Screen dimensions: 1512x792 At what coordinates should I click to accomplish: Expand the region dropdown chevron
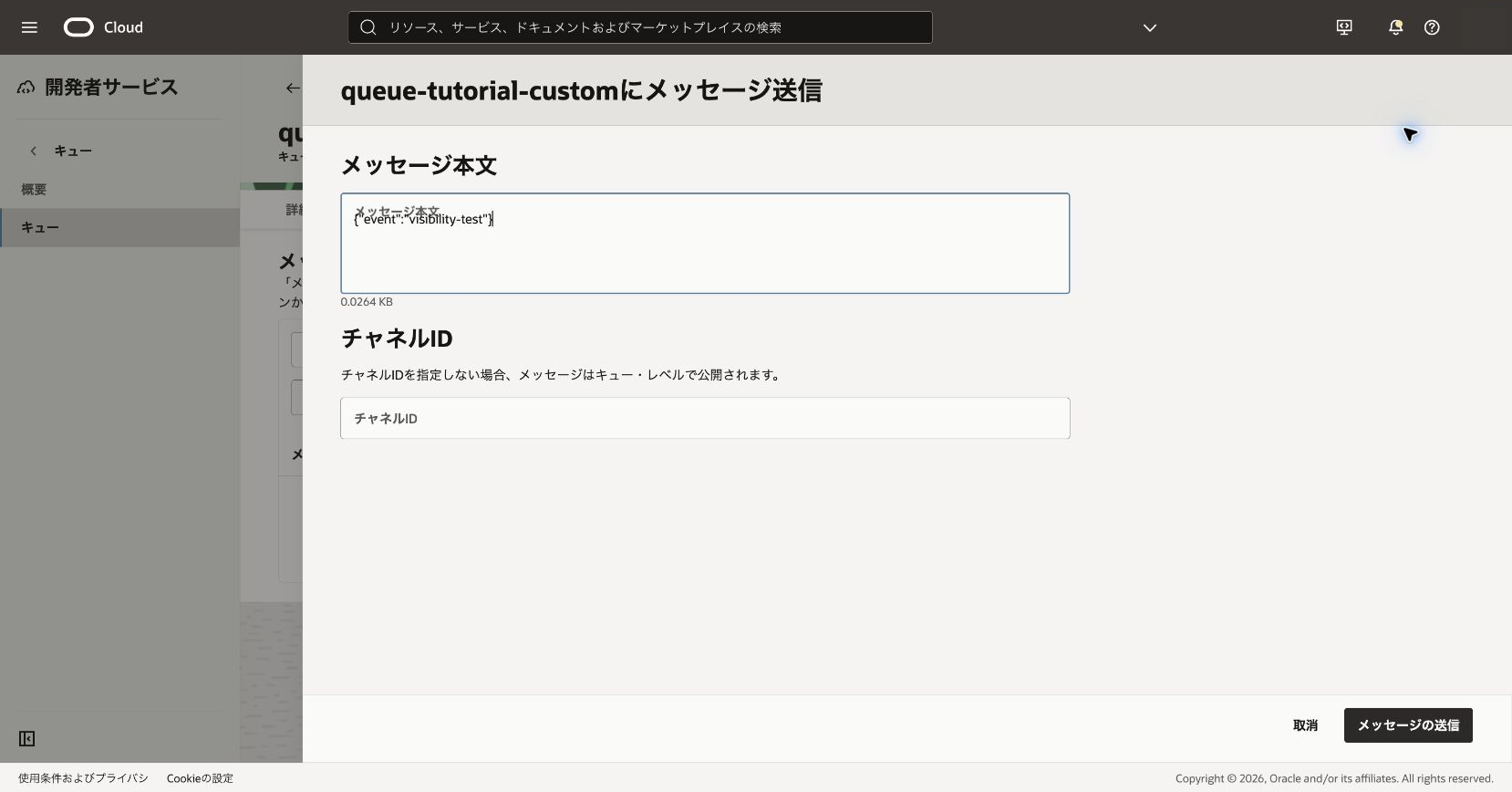click(1150, 27)
